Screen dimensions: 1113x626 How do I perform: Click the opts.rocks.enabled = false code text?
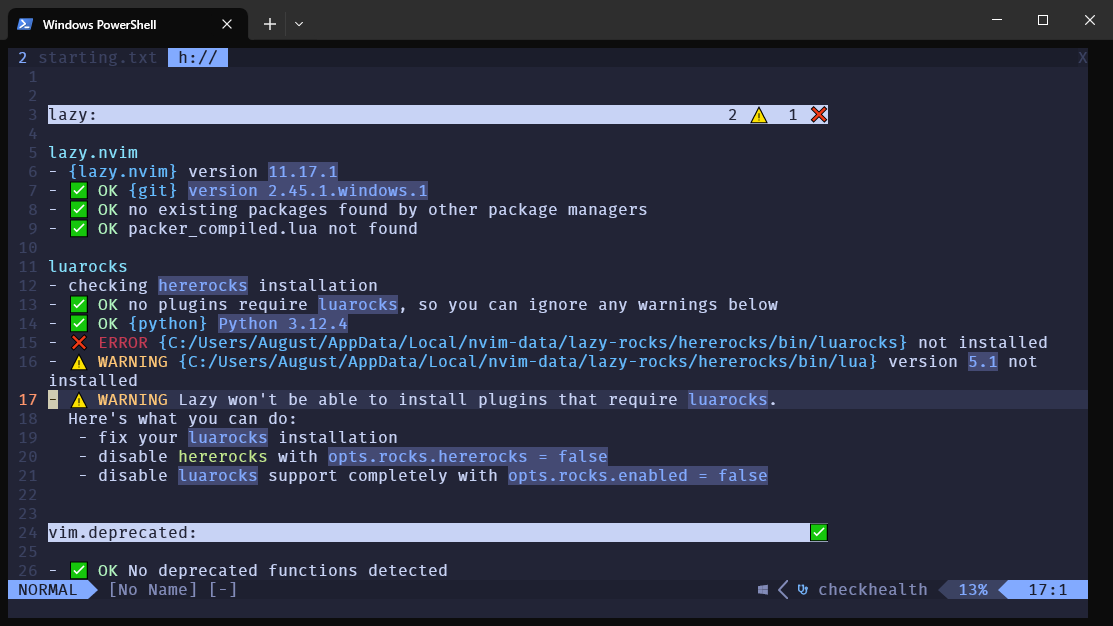(x=637, y=476)
